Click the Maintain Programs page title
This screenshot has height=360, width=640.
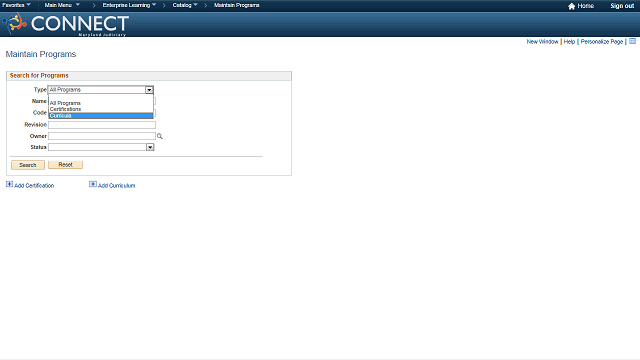pos(41,54)
